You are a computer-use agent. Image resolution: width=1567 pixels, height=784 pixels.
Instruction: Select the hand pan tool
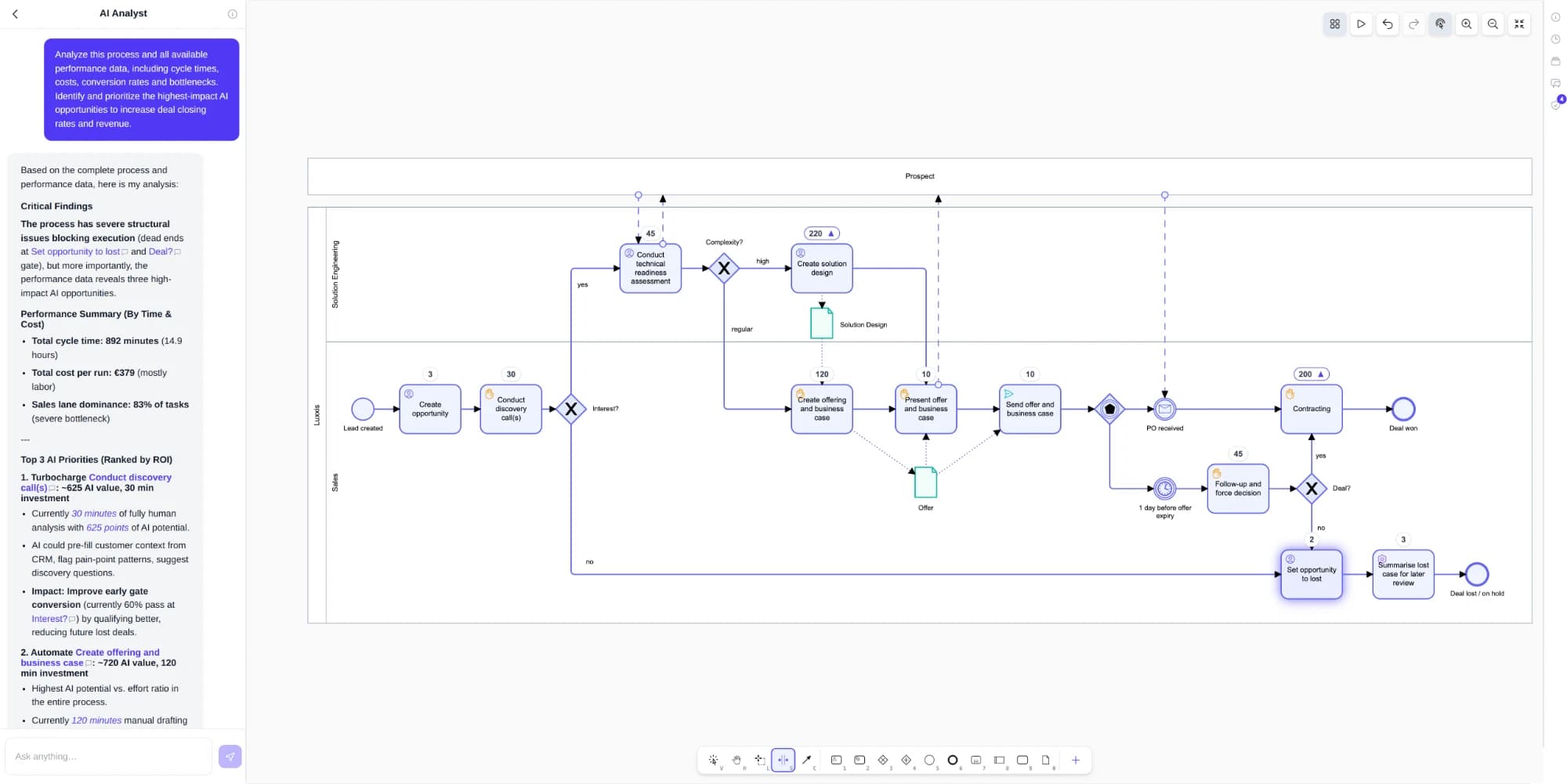coord(736,760)
